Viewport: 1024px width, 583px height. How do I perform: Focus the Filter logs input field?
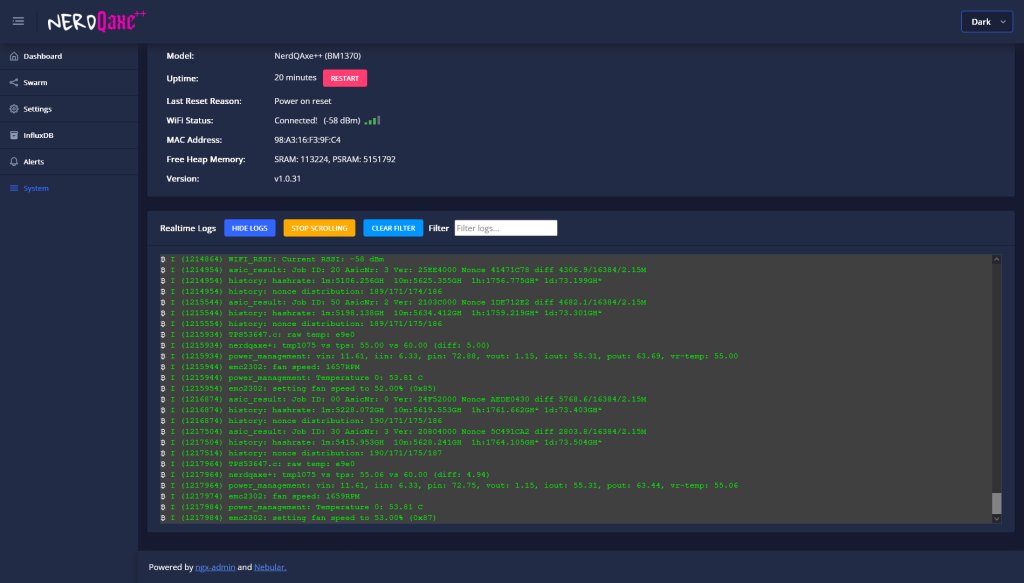(505, 228)
